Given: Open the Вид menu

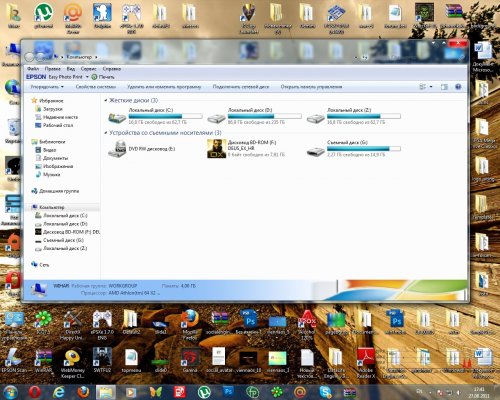Looking at the screenshot, I should tap(70, 69).
